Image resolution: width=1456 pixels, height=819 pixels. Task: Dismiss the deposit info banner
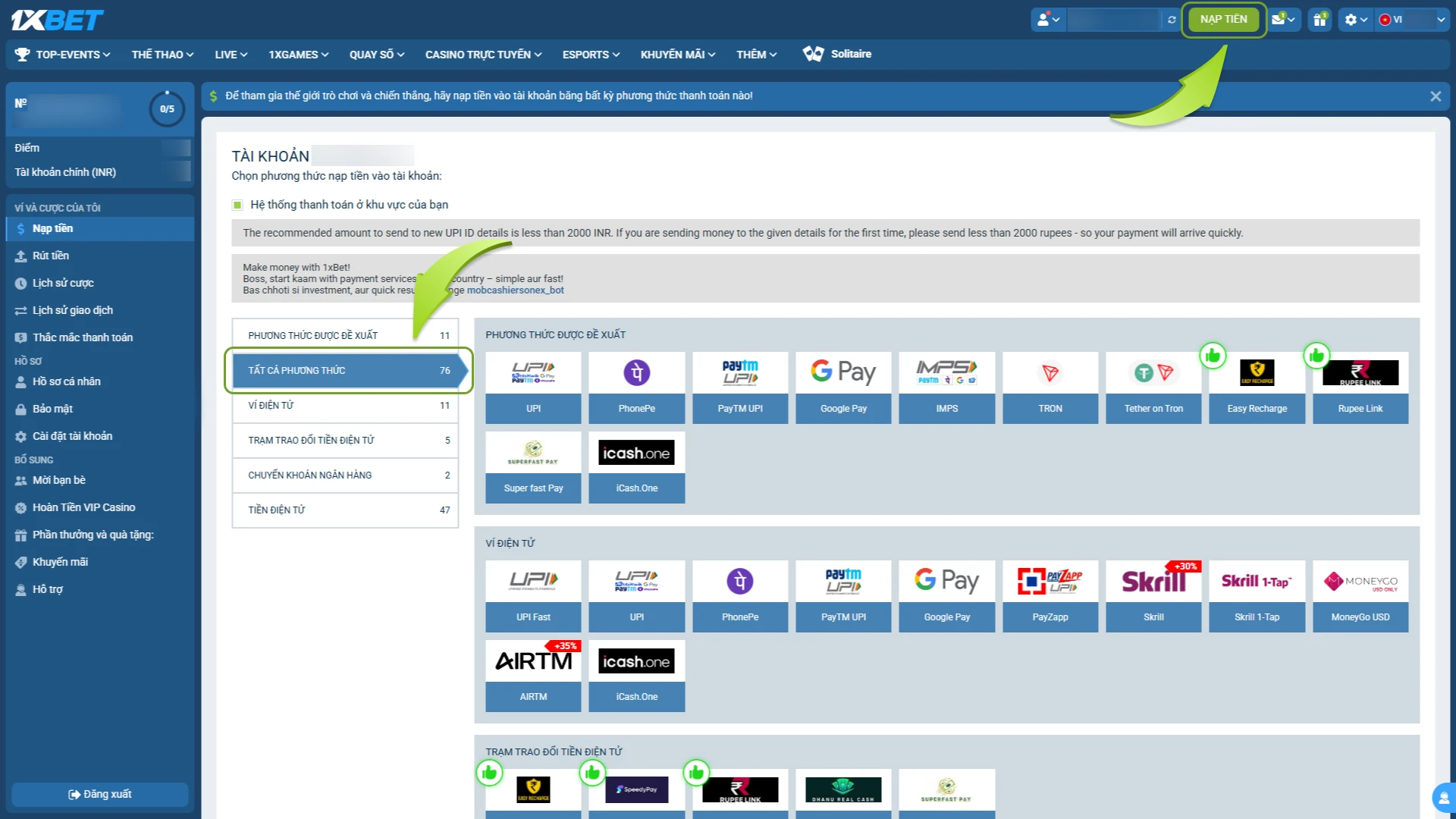point(1435,96)
